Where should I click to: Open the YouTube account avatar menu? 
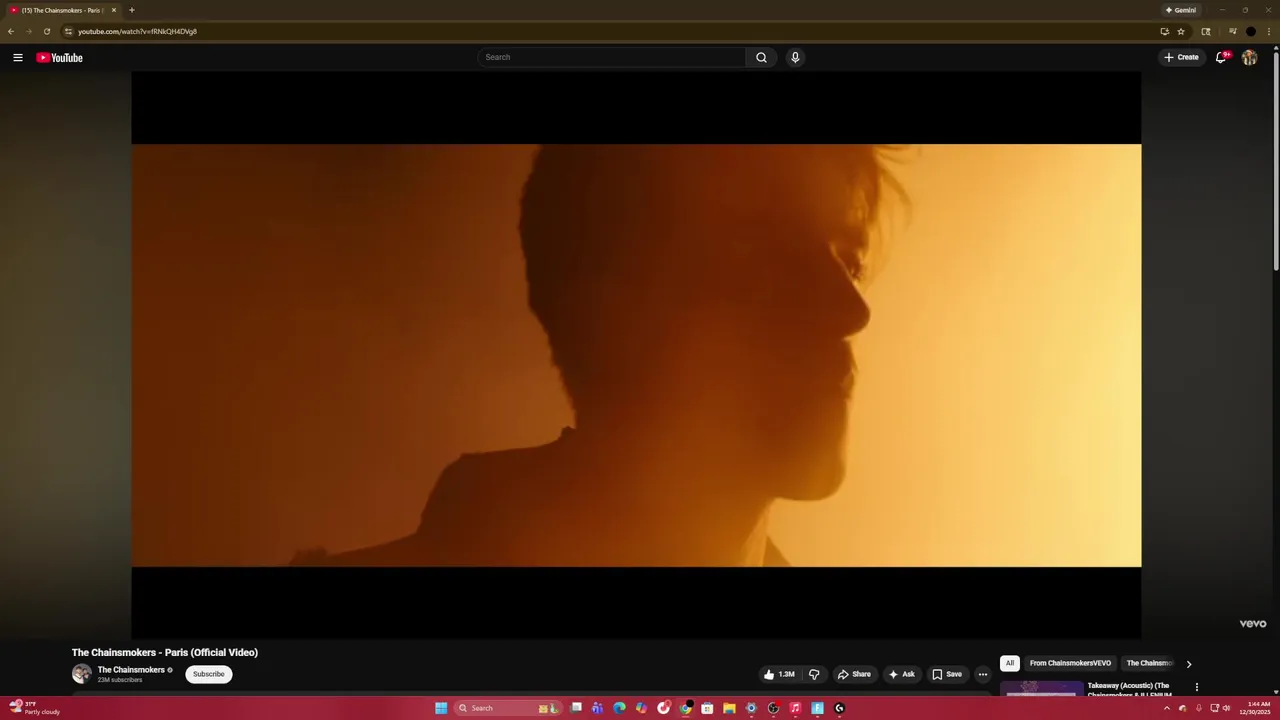[x=1249, y=57]
